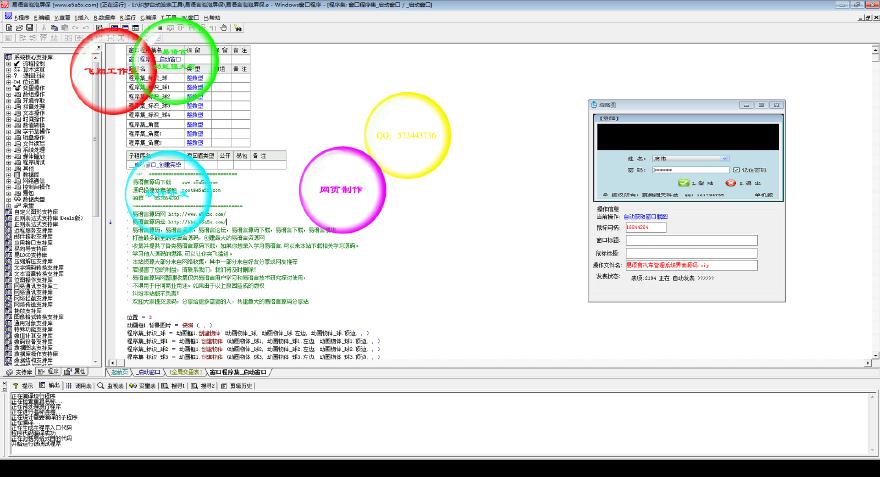The height and width of the screenshot is (477, 880).
Task: Switch to the _启动窗口 editor tab
Action: [149, 372]
